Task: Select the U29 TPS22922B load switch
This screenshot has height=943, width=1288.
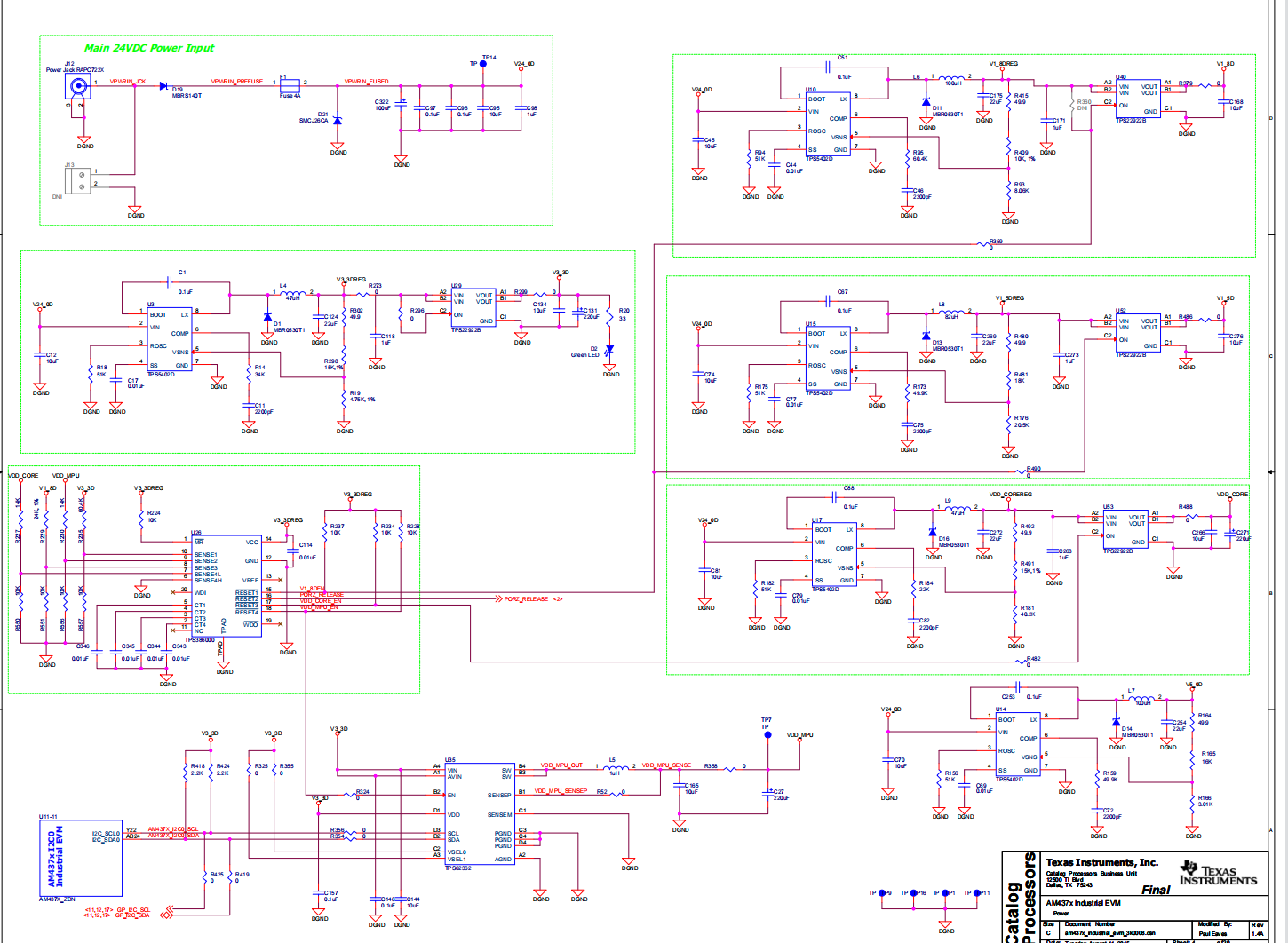Action: 473,308
